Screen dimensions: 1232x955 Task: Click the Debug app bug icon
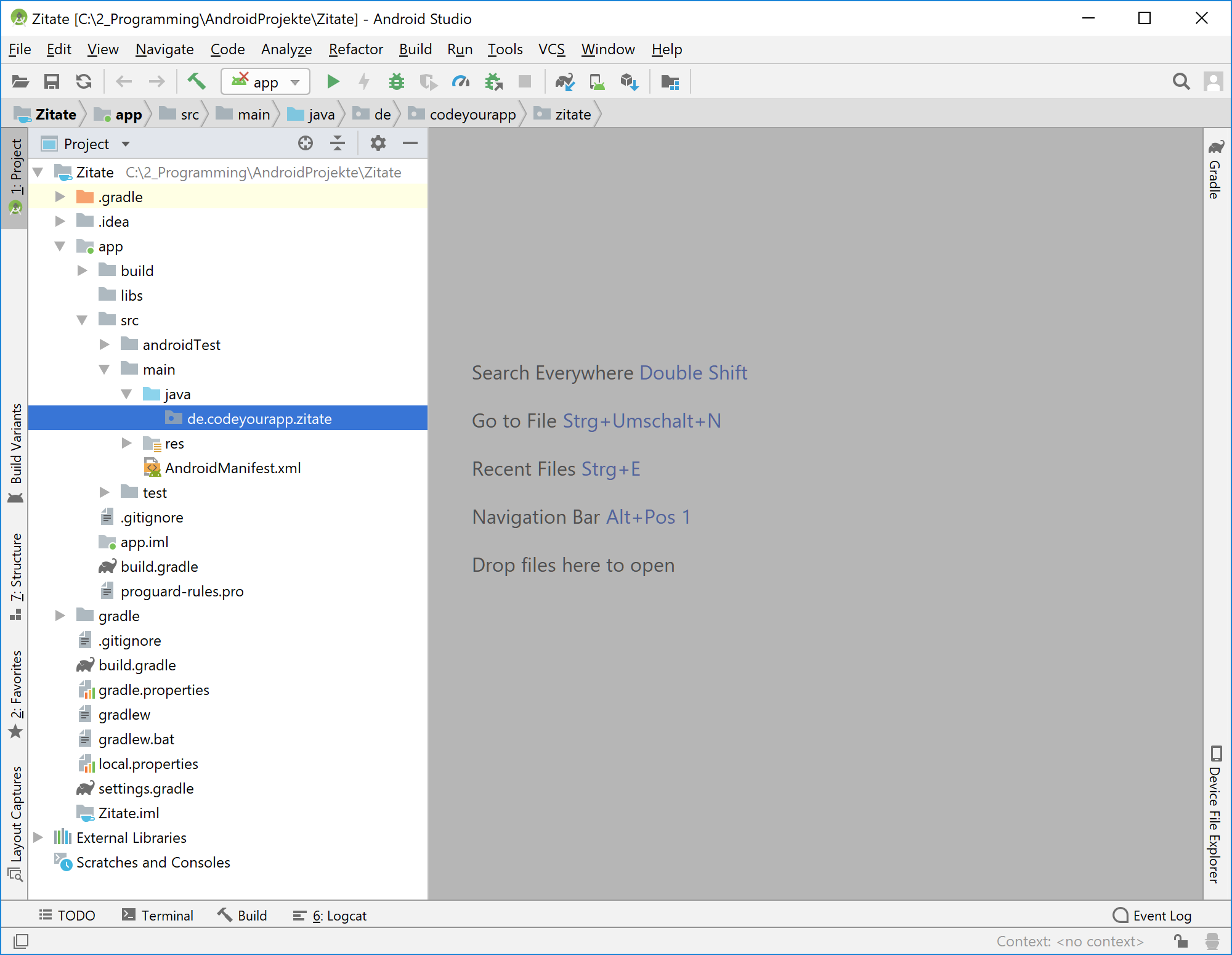click(397, 81)
